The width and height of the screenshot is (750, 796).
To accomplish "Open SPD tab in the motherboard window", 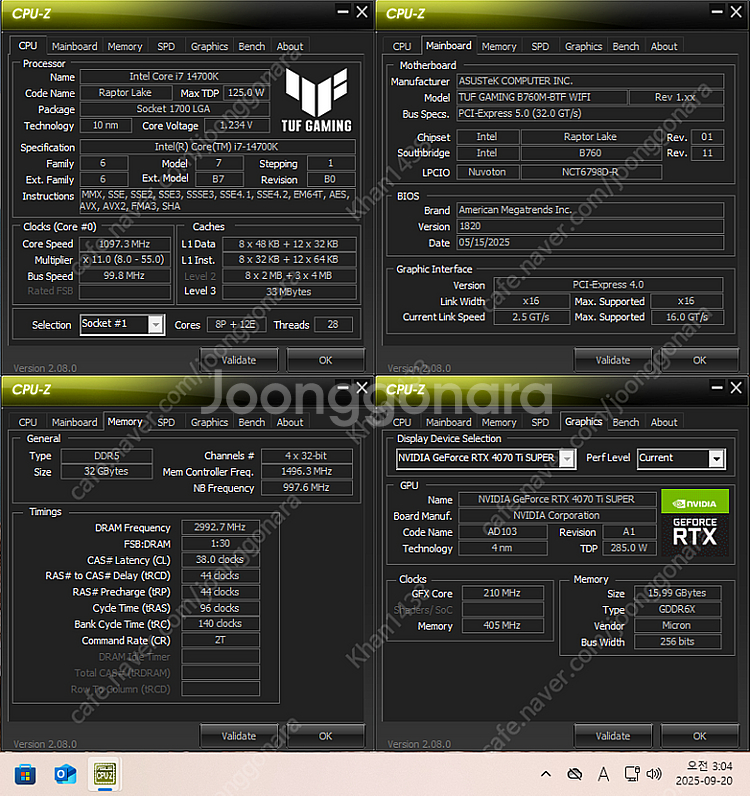I will pos(540,46).
